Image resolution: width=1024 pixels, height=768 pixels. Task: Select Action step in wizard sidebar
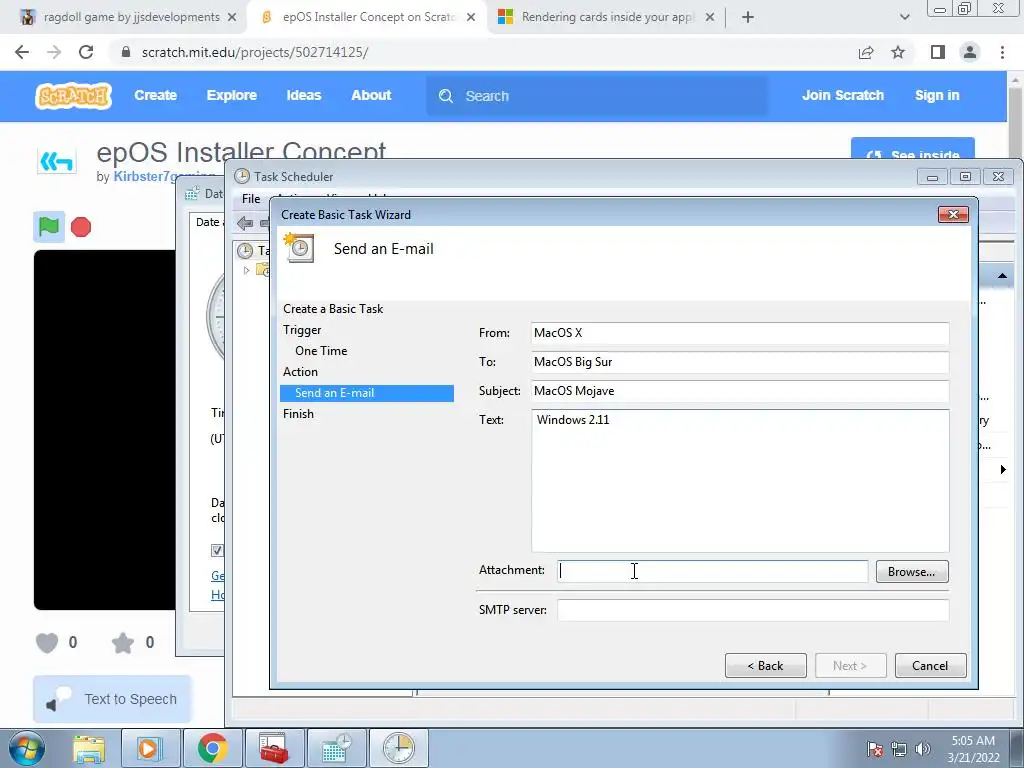click(x=300, y=372)
